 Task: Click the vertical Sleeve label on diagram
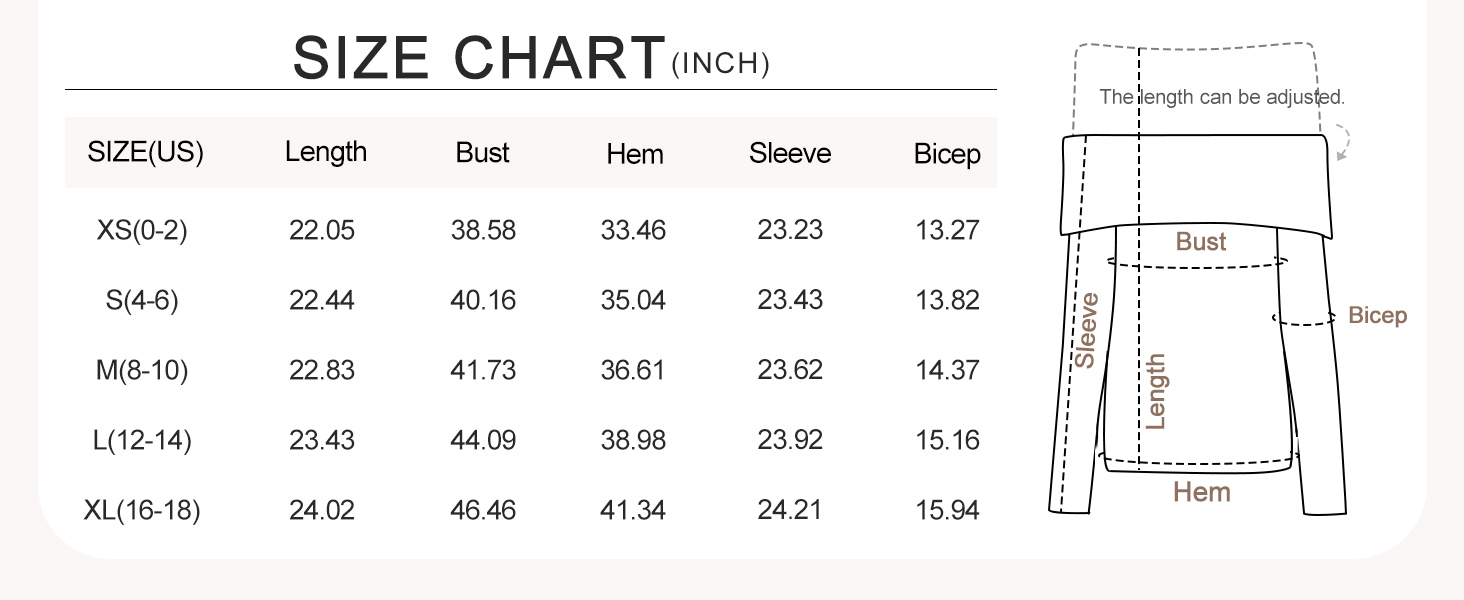point(1086,330)
